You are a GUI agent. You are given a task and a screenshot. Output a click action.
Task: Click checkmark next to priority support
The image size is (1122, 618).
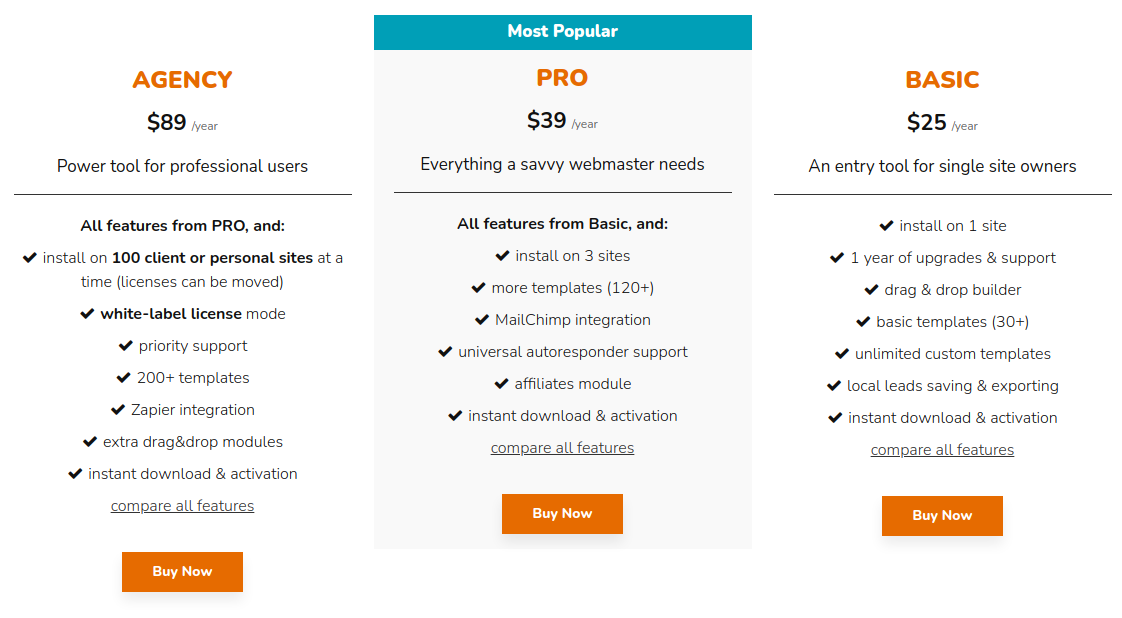(125, 345)
